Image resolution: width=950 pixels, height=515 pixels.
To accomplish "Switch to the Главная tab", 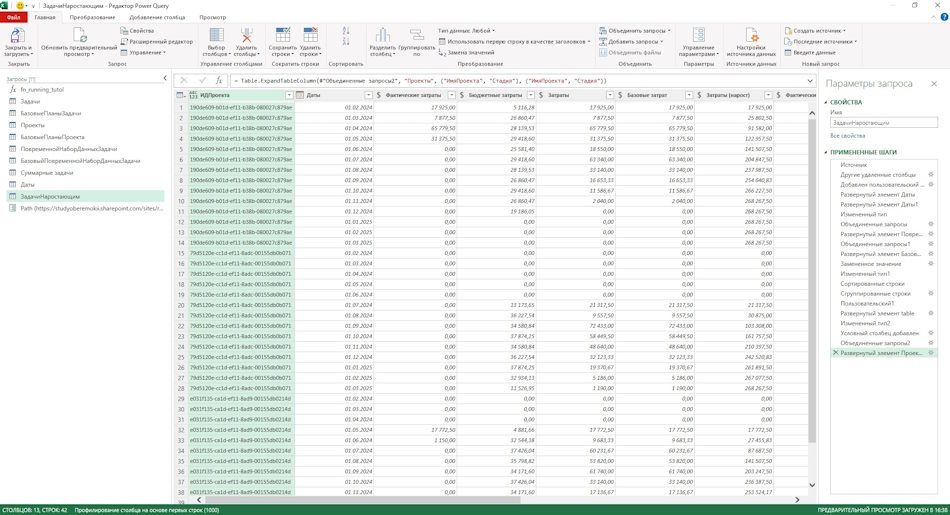I will 45,18.
